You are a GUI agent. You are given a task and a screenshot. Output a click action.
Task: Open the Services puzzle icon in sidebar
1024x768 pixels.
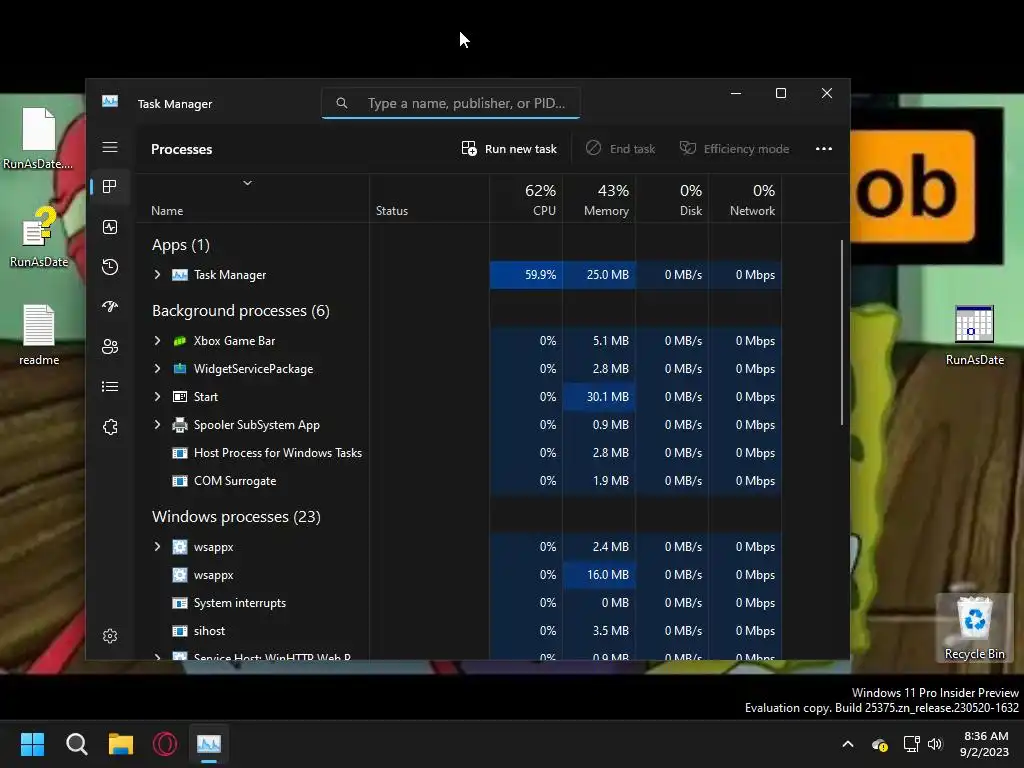(110, 426)
